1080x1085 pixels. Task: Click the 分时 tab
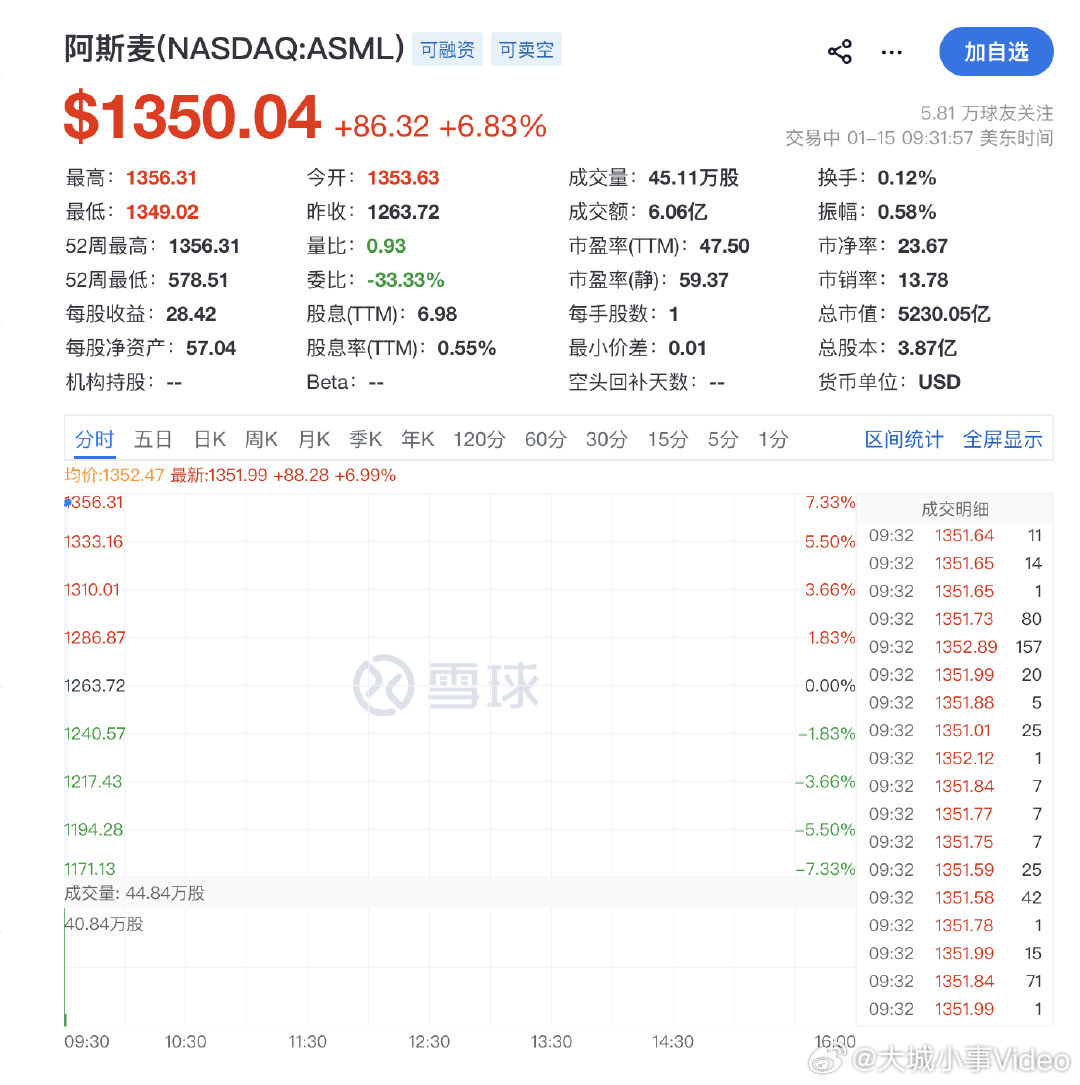tap(94, 438)
